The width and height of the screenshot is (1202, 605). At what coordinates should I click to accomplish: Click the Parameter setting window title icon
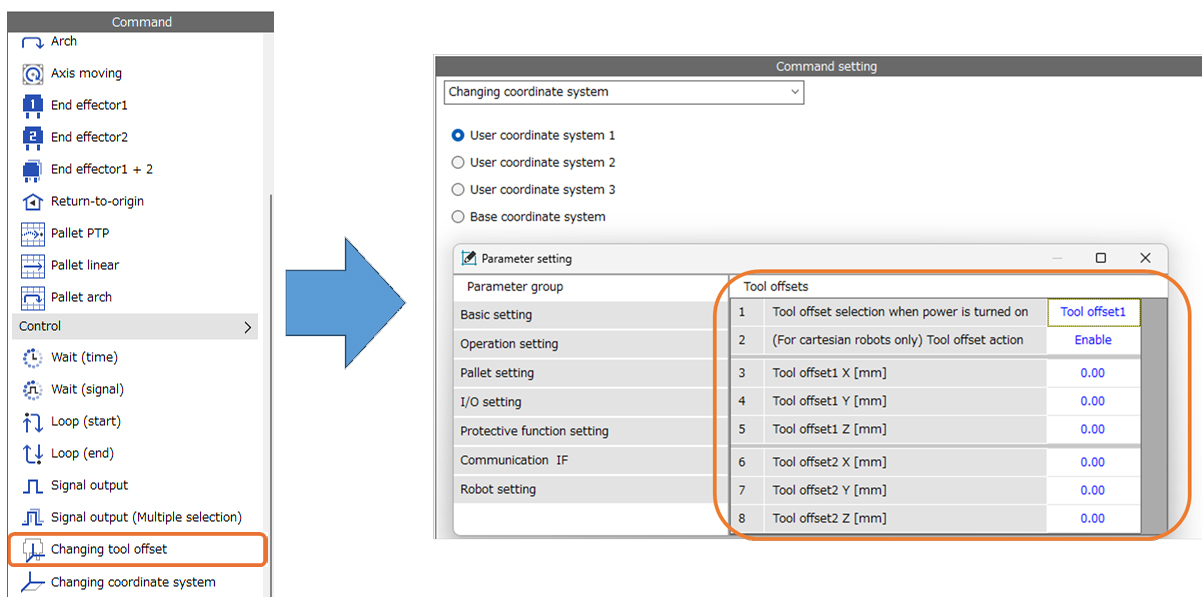[x=468, y=258]
